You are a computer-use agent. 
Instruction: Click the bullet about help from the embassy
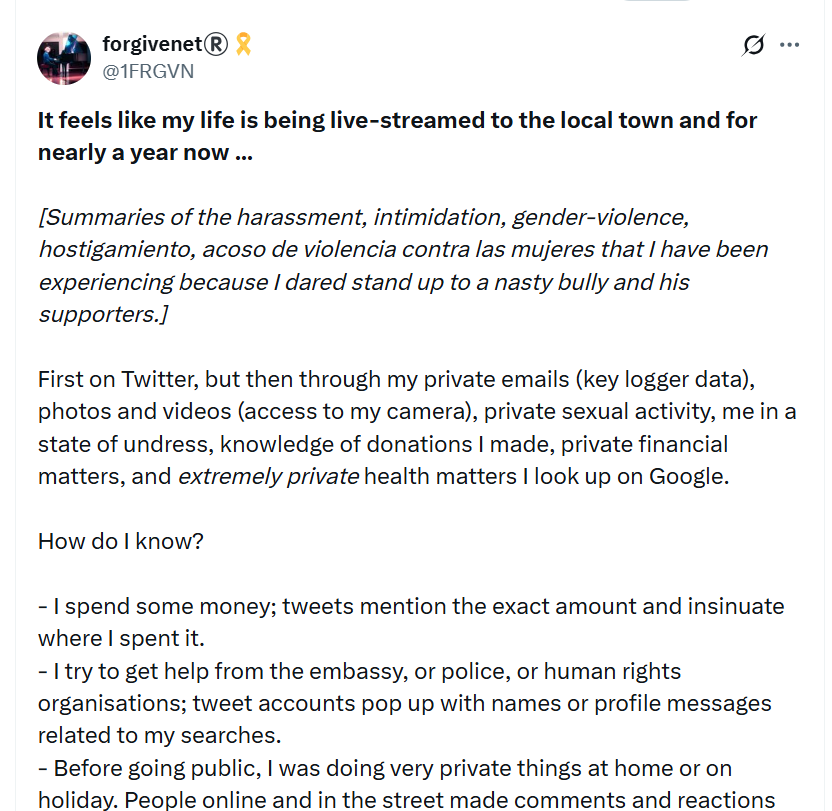(x=404, y=704)
